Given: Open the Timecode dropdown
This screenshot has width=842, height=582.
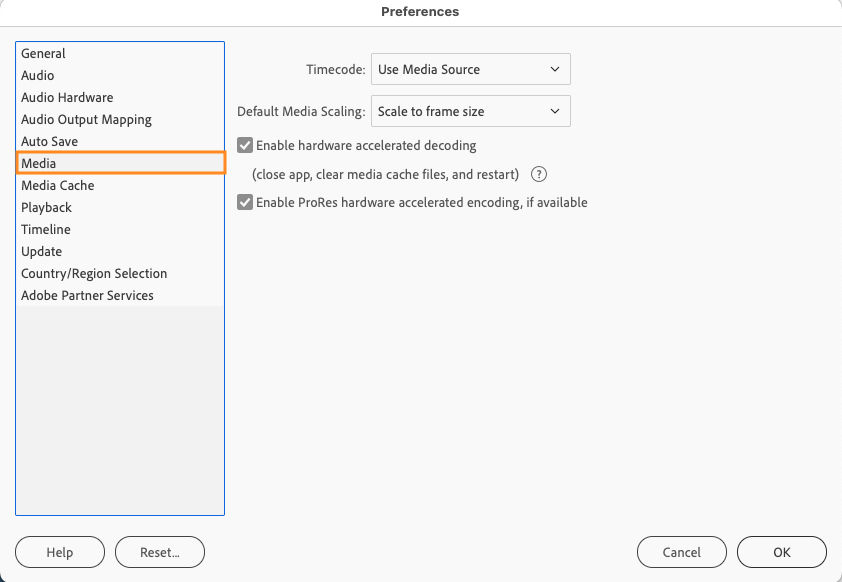Looking at the screenshot, I should click(x=470, y=69).
